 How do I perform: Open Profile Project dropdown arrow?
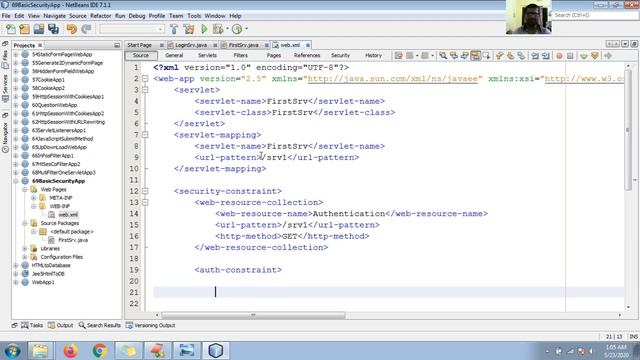tap(247, 29)
